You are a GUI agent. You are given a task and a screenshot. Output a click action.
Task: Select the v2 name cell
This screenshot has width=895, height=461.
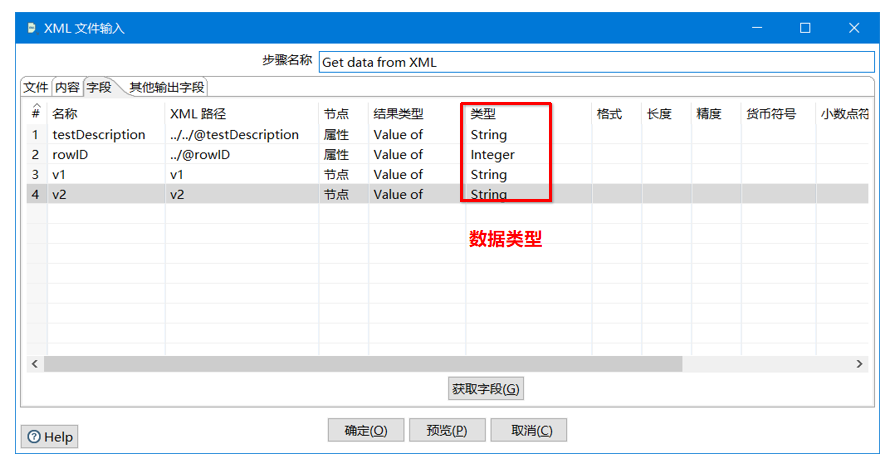(106, 195)
